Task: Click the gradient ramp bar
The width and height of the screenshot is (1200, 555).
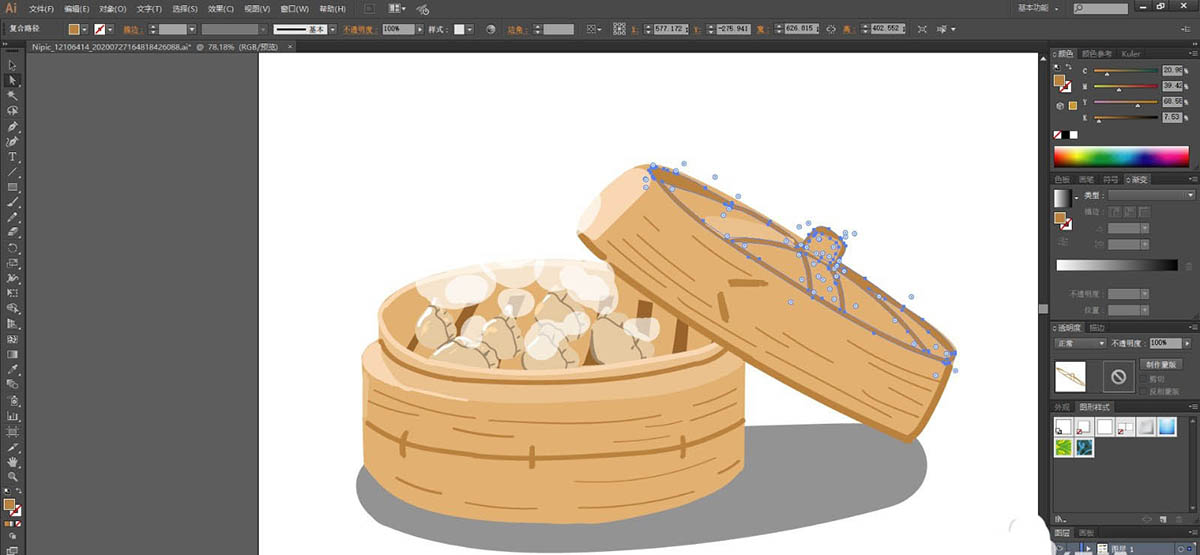Action: (x=1117, y=265)
